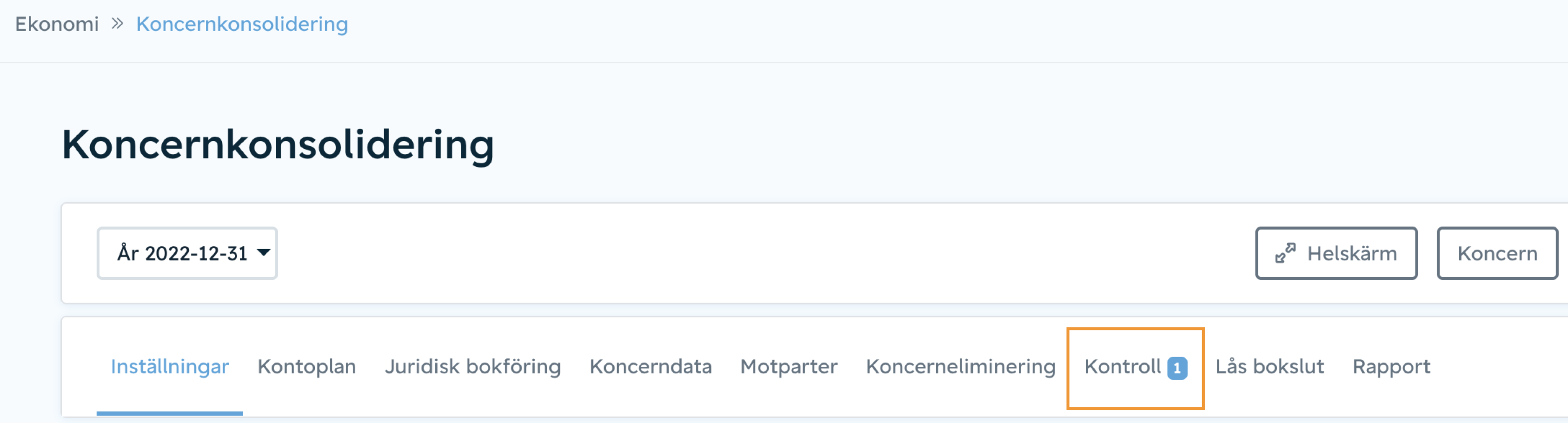Select the Juridisk bokföring tab
The image size is (1568, 423).
click(x=473, y=367)
